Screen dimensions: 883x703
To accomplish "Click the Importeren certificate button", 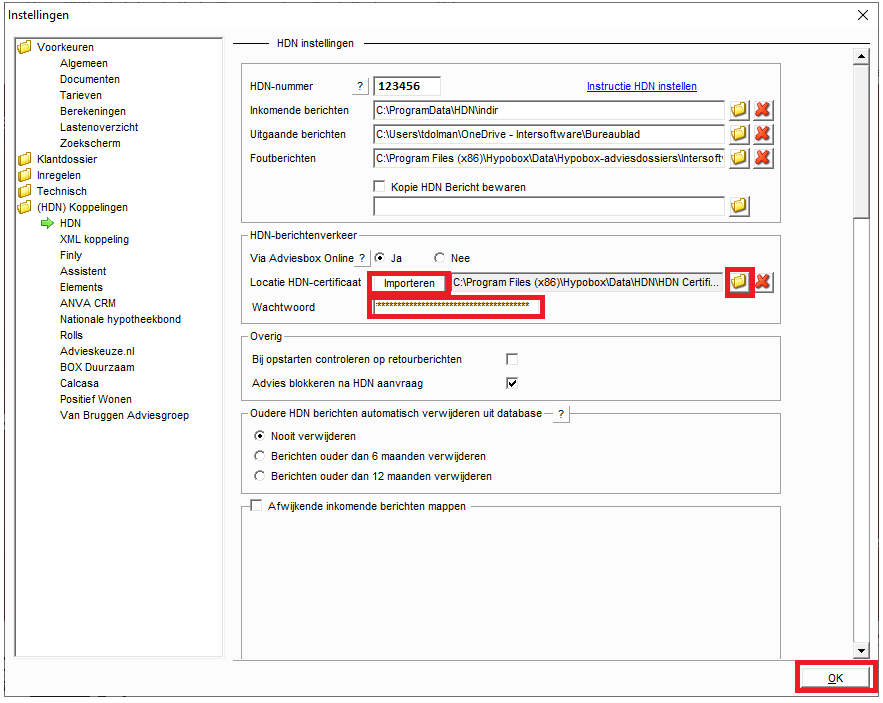I will pyautogui.click(x=409, y=283).
